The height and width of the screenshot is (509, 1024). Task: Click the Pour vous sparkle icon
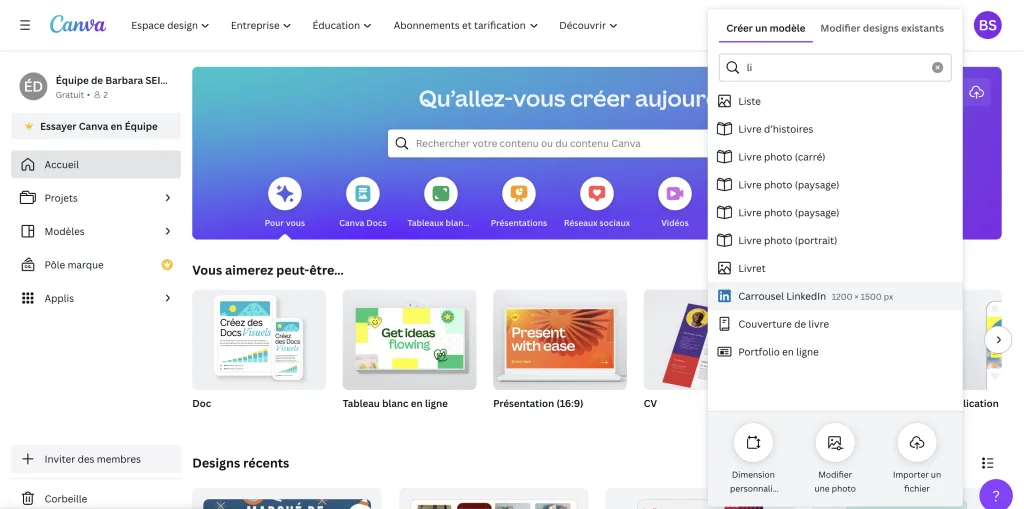[x=285, y=193]
